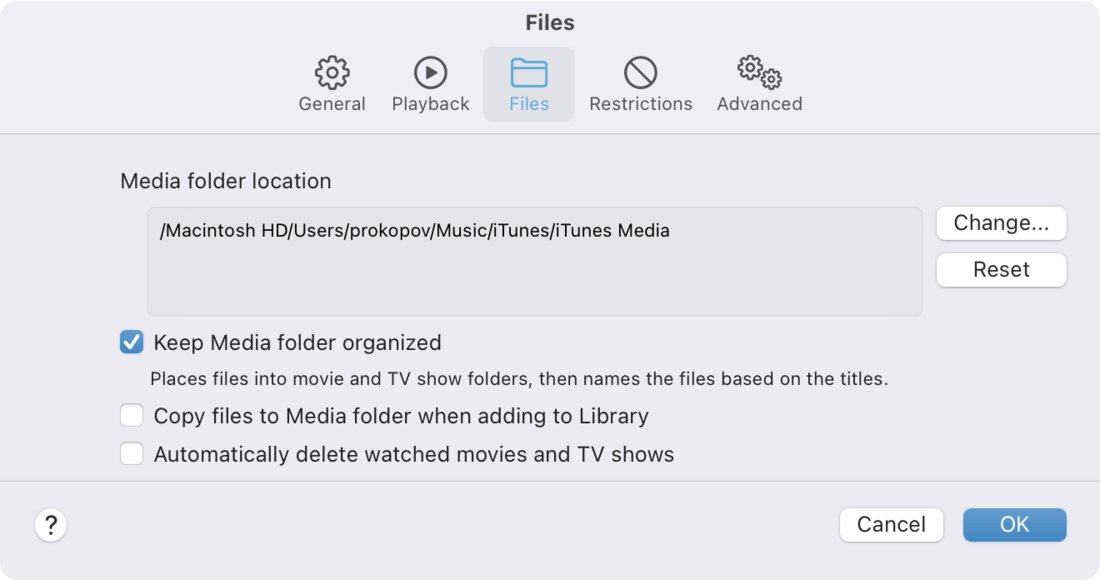The height and width of the screenshot is (580, 1100).
Task: Open the Advanced double-gear icon
Action: click(760, 72)
